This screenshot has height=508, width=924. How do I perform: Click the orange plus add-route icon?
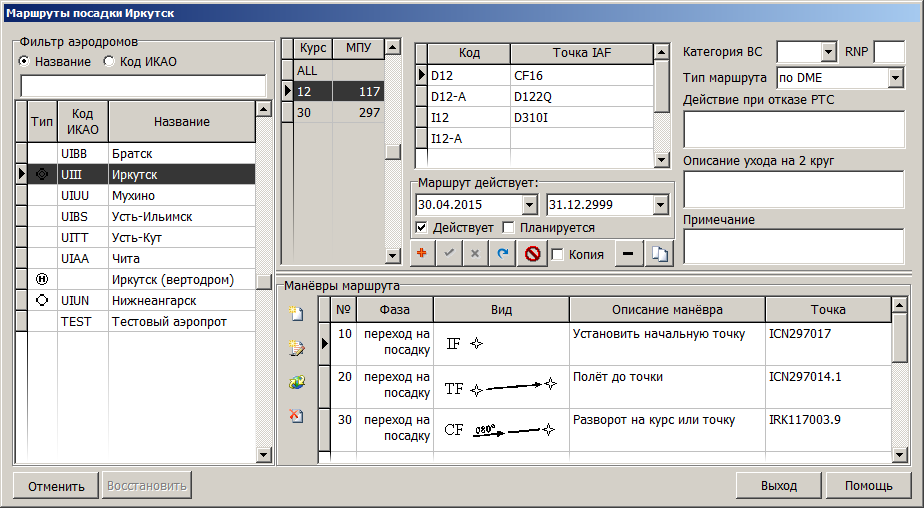point(422,254)
